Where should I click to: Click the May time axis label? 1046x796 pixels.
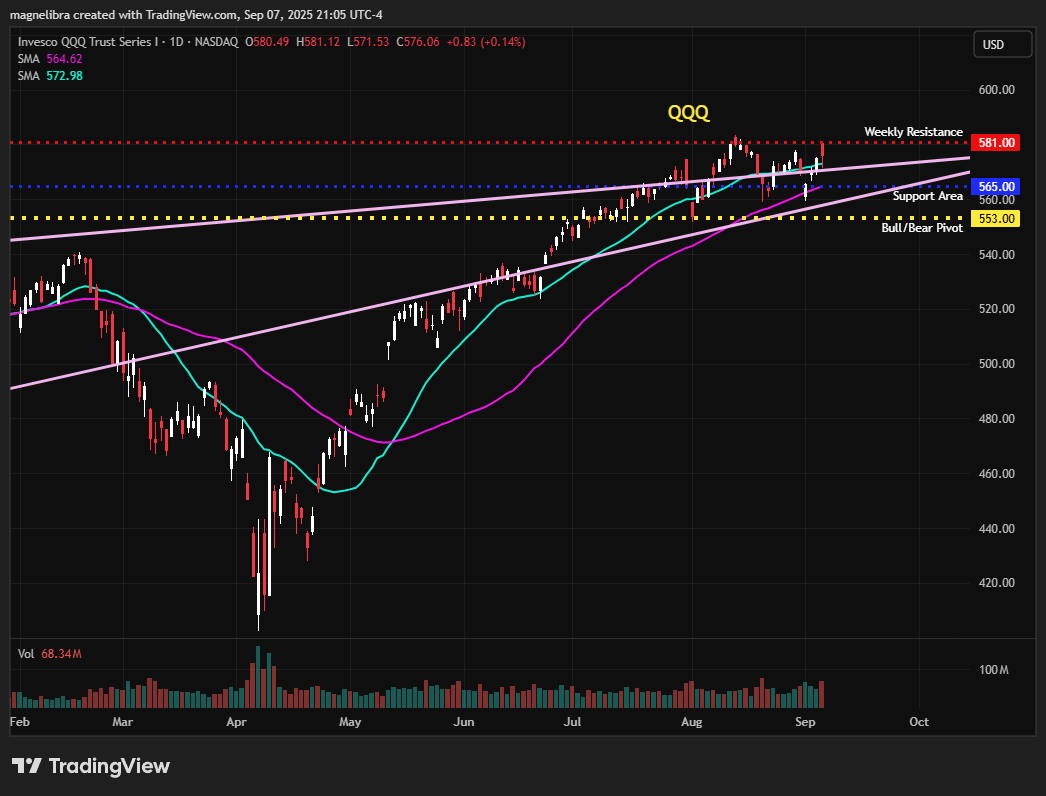(x=350, y=722)
